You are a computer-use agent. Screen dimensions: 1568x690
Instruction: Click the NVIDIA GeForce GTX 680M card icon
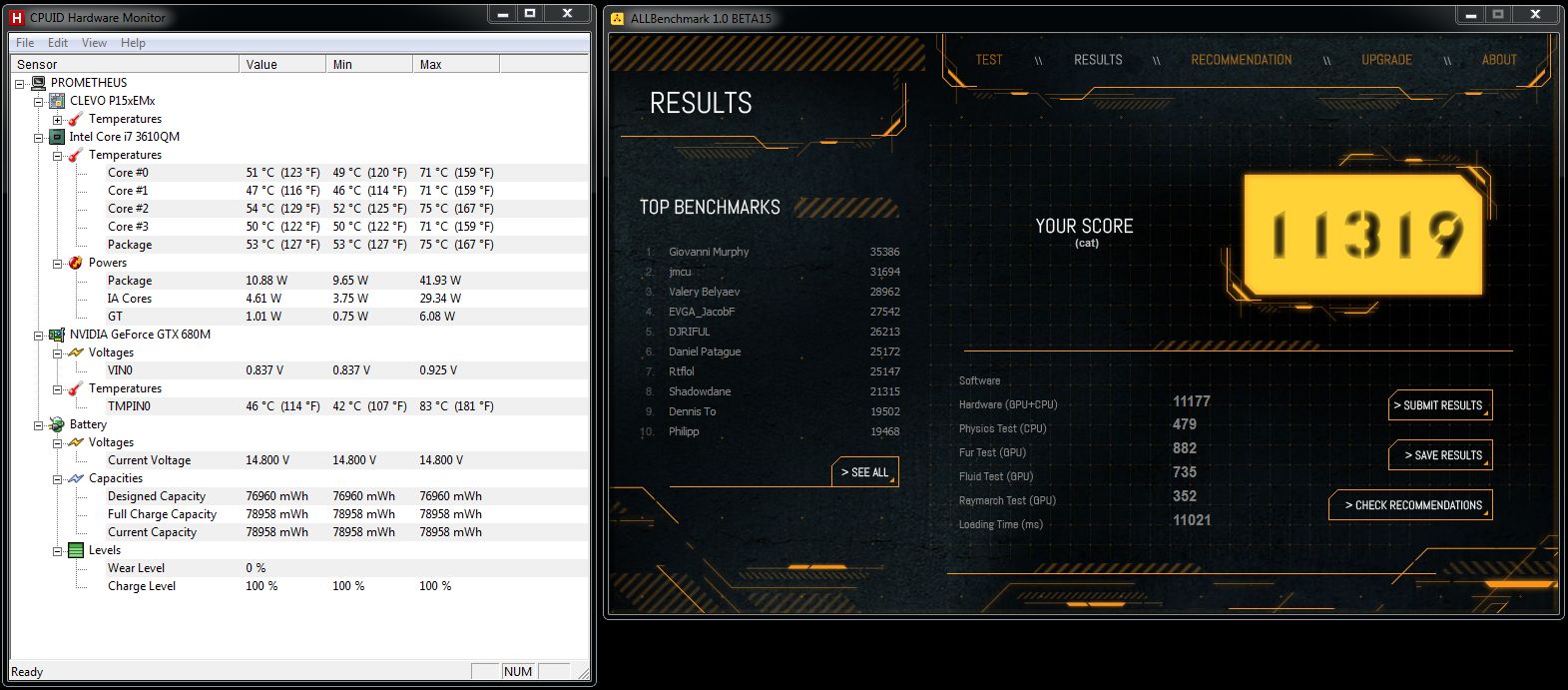point(57,335)
